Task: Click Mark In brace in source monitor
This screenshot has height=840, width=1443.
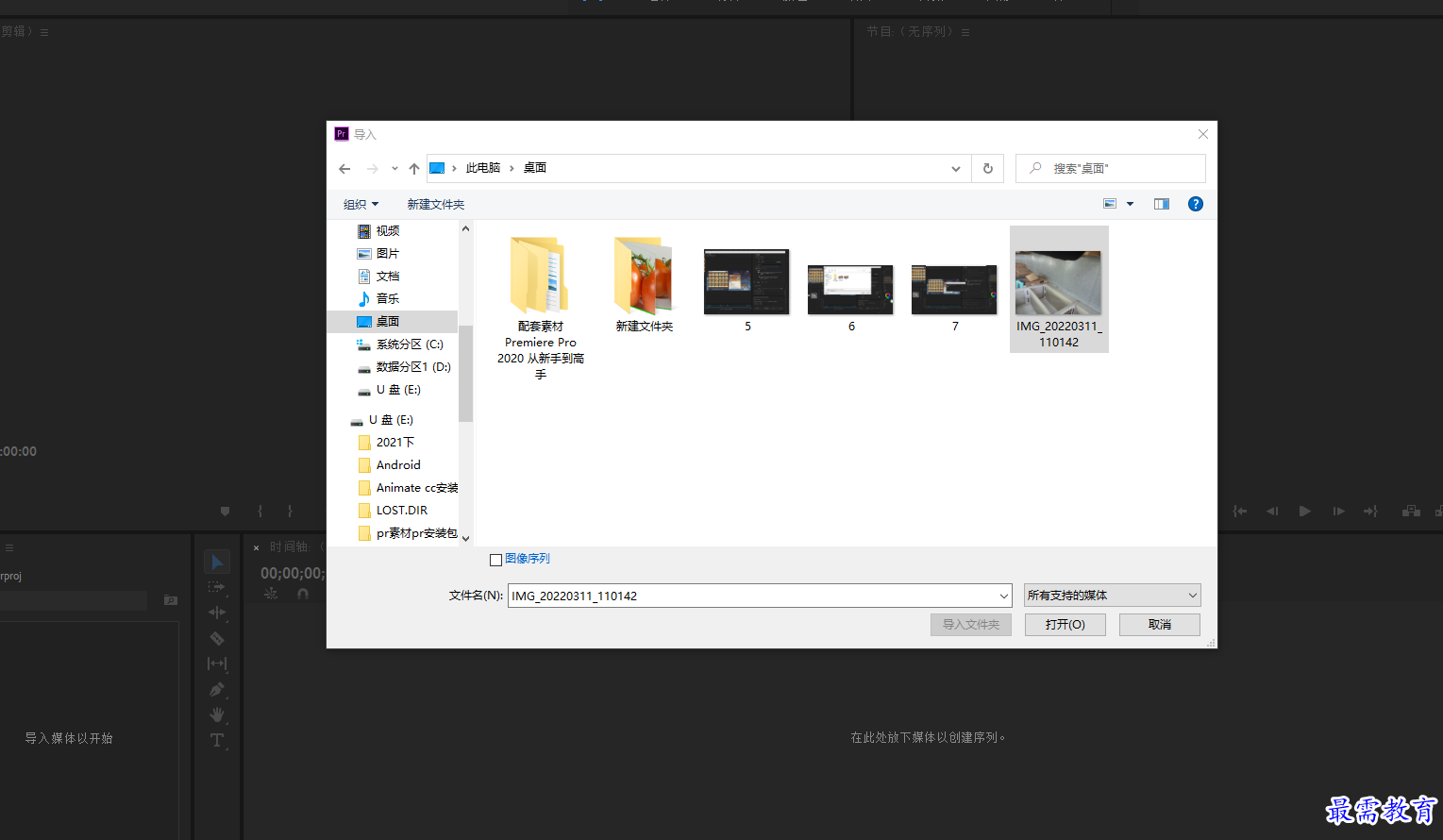Action: point(260,511)
